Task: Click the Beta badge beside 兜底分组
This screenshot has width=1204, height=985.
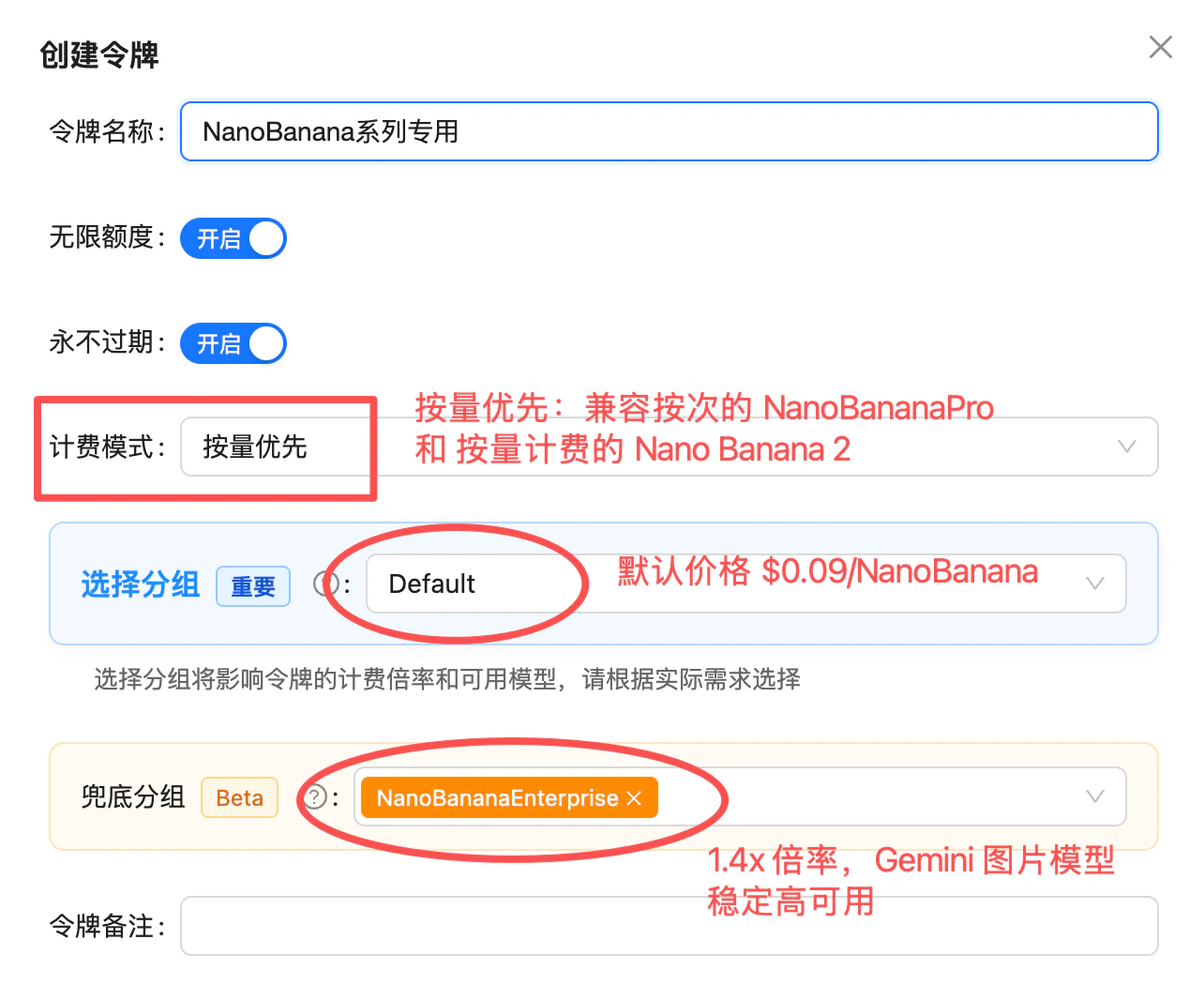Action: tap(239, 796)
